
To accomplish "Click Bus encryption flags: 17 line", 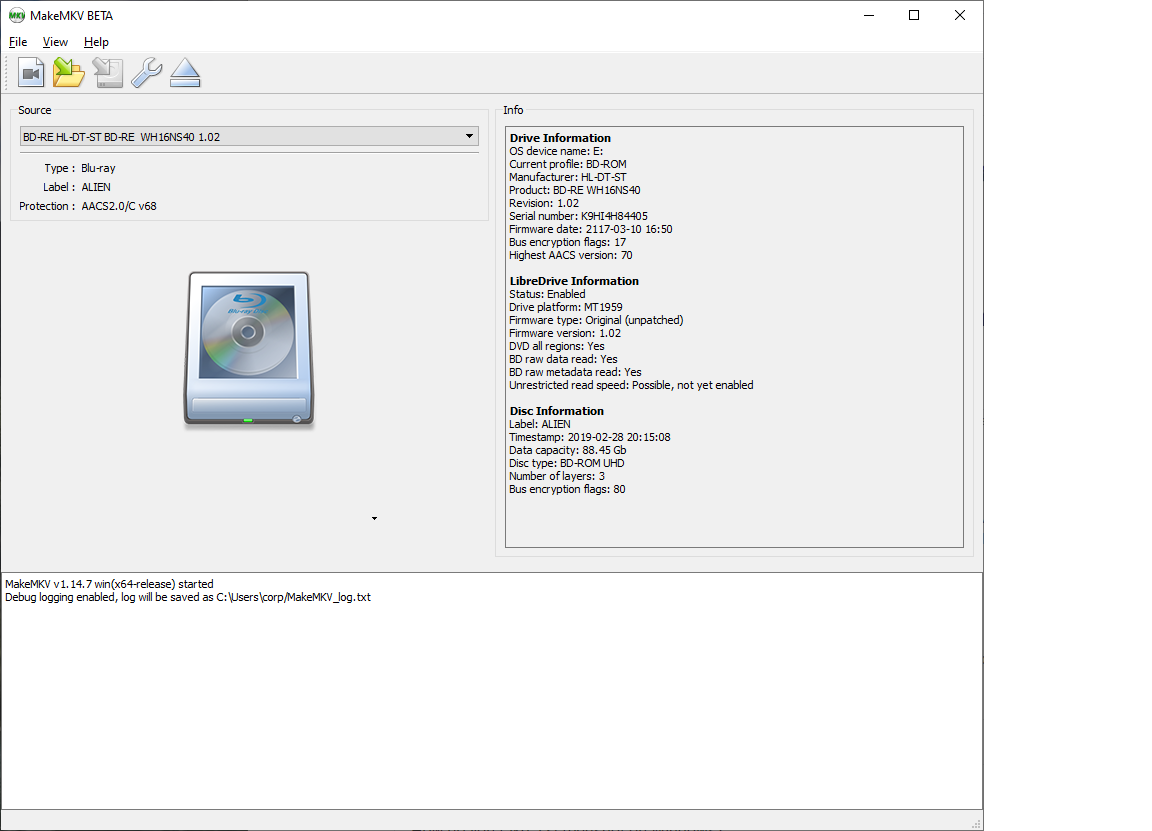I will tap(567, 242).
